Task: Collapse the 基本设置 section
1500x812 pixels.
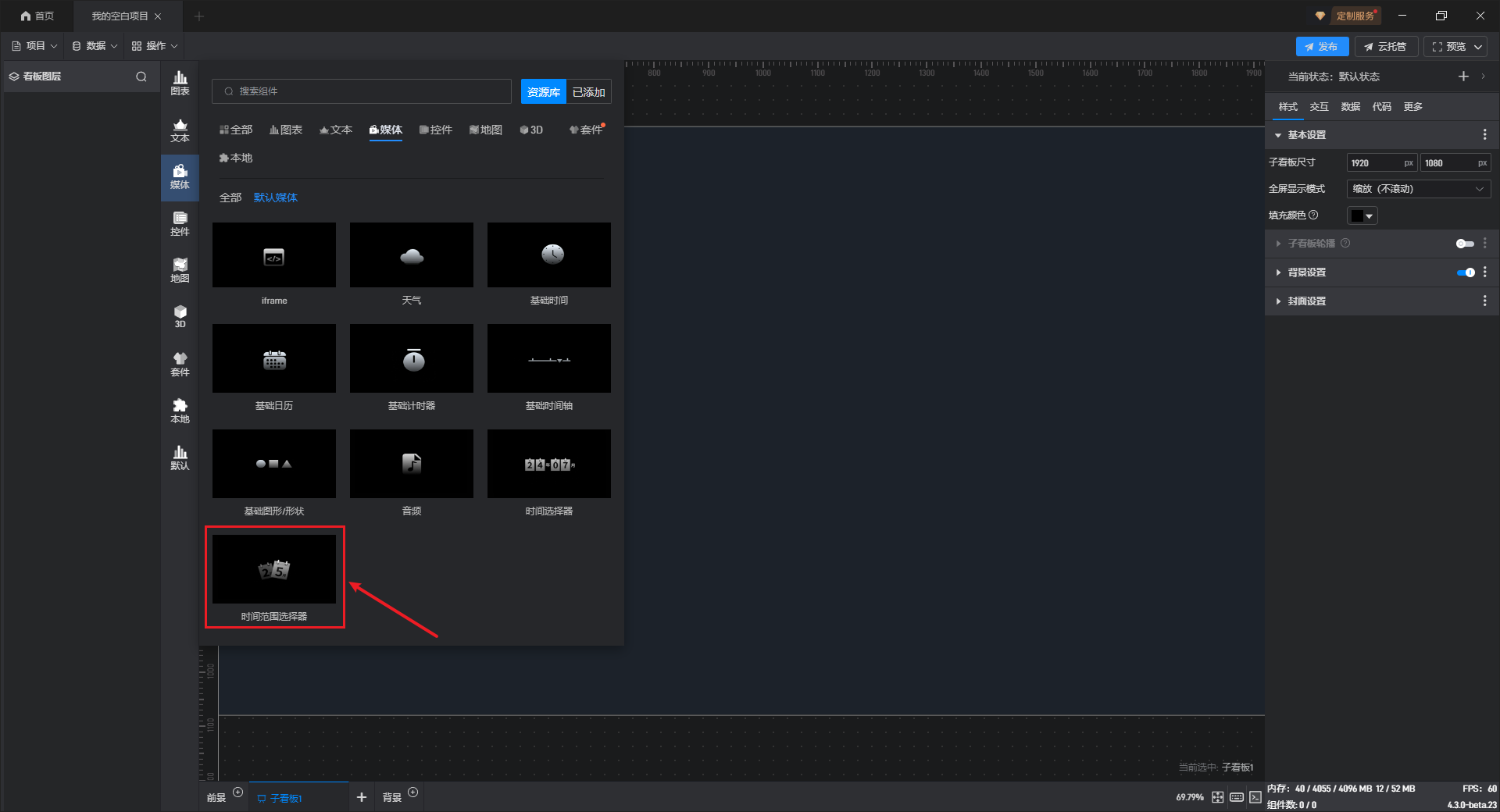Action: (x=1278, y=135)
